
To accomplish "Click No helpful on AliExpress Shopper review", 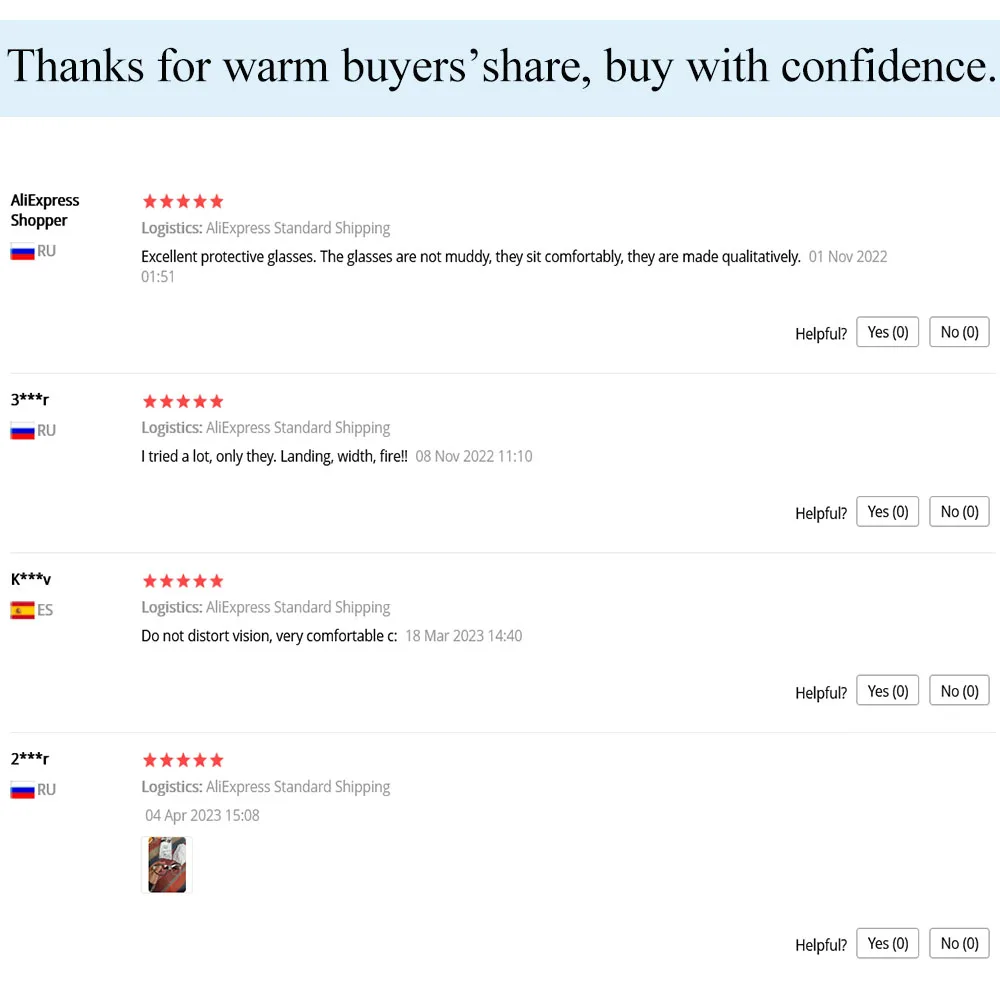I will pyautogui.click(x=959, y=332).
